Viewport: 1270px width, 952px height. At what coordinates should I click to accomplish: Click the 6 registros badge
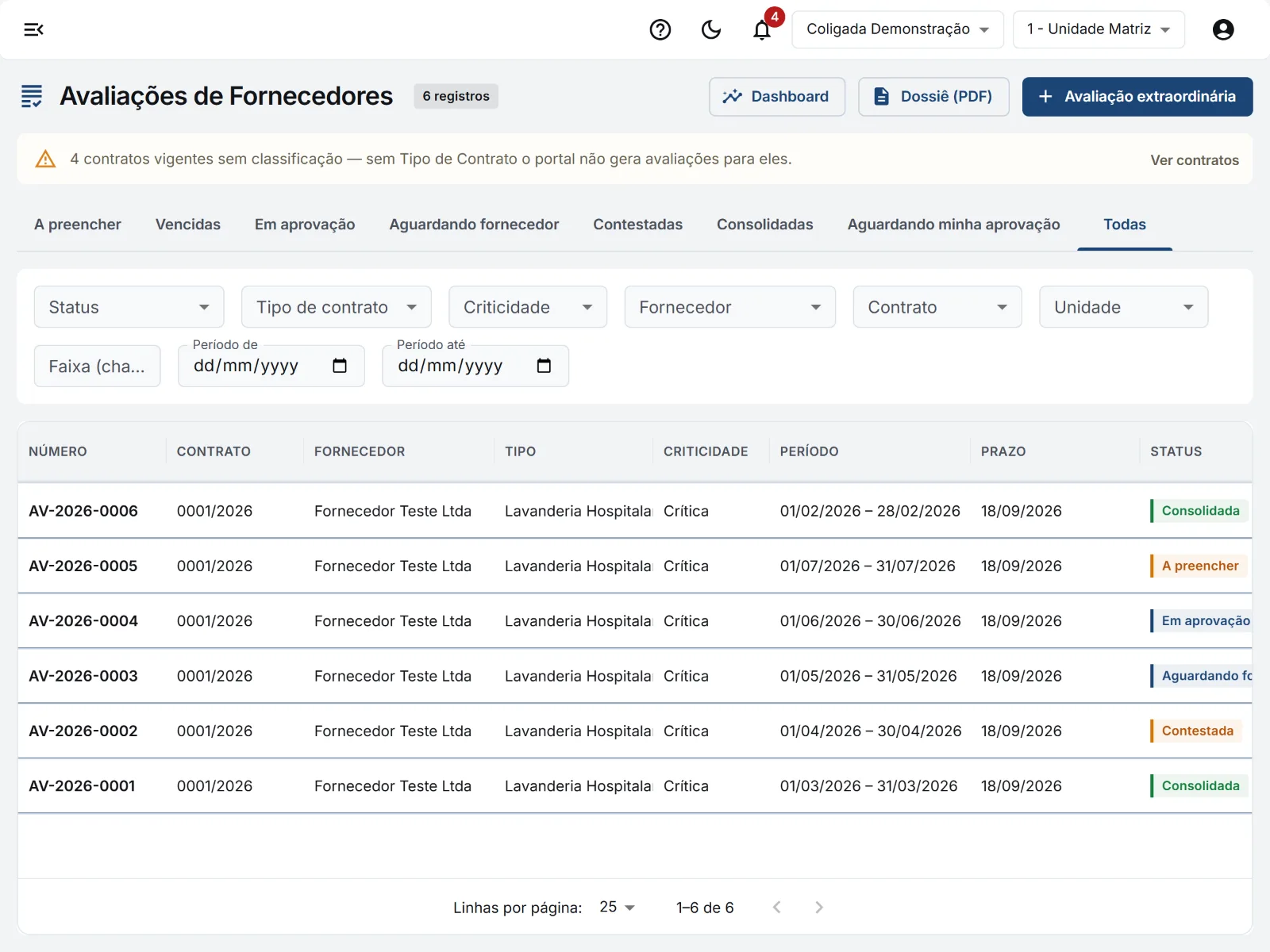[456, 96]
